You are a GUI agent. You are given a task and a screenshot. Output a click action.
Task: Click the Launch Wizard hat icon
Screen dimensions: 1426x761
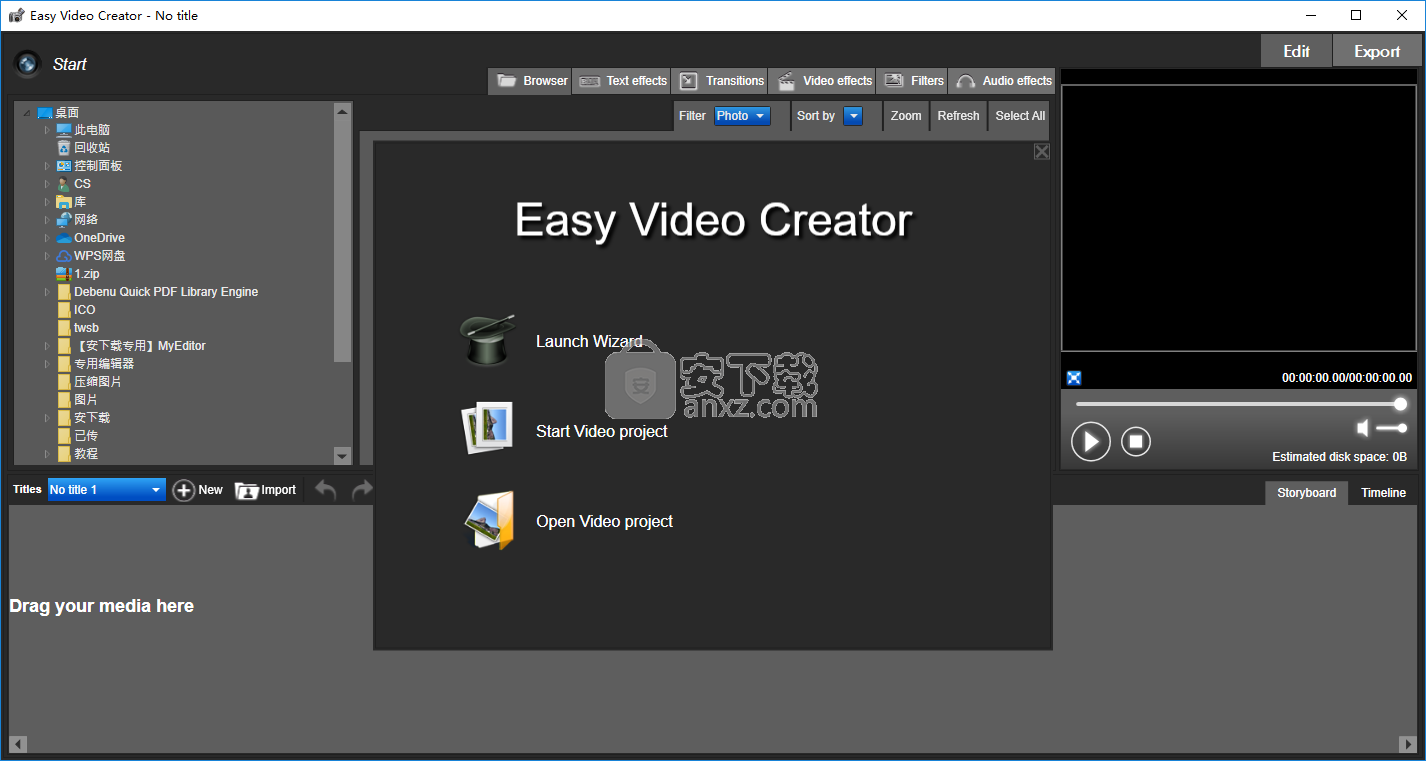pos(487,340)
